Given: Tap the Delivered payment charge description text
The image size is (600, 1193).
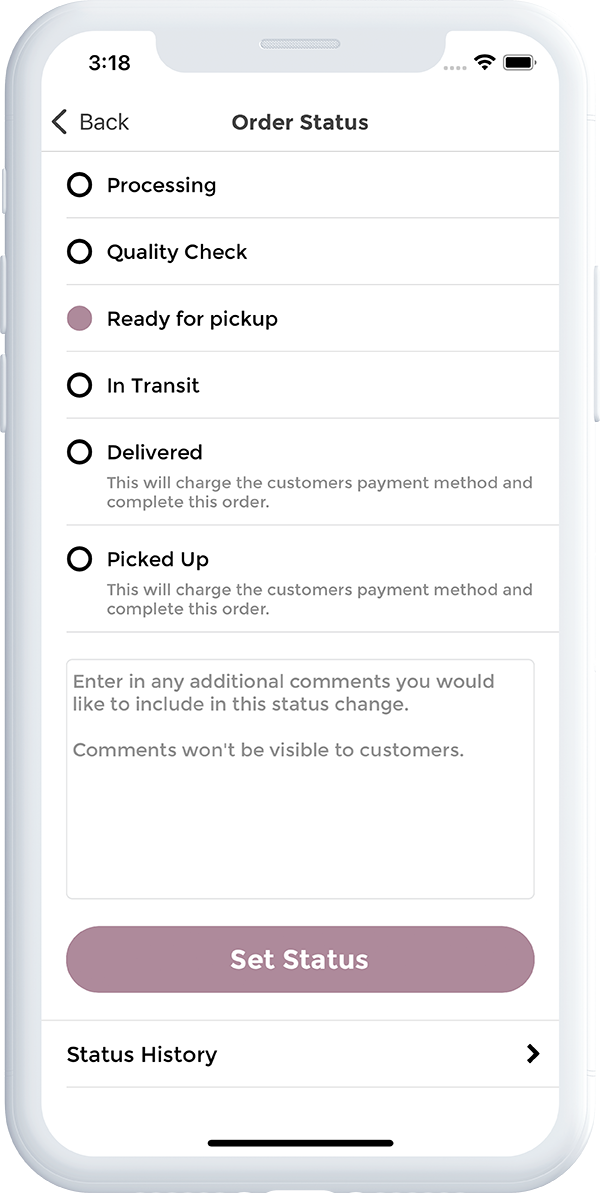Looking at the screenshot, I should pyautogui.click(x=319, y=492).
